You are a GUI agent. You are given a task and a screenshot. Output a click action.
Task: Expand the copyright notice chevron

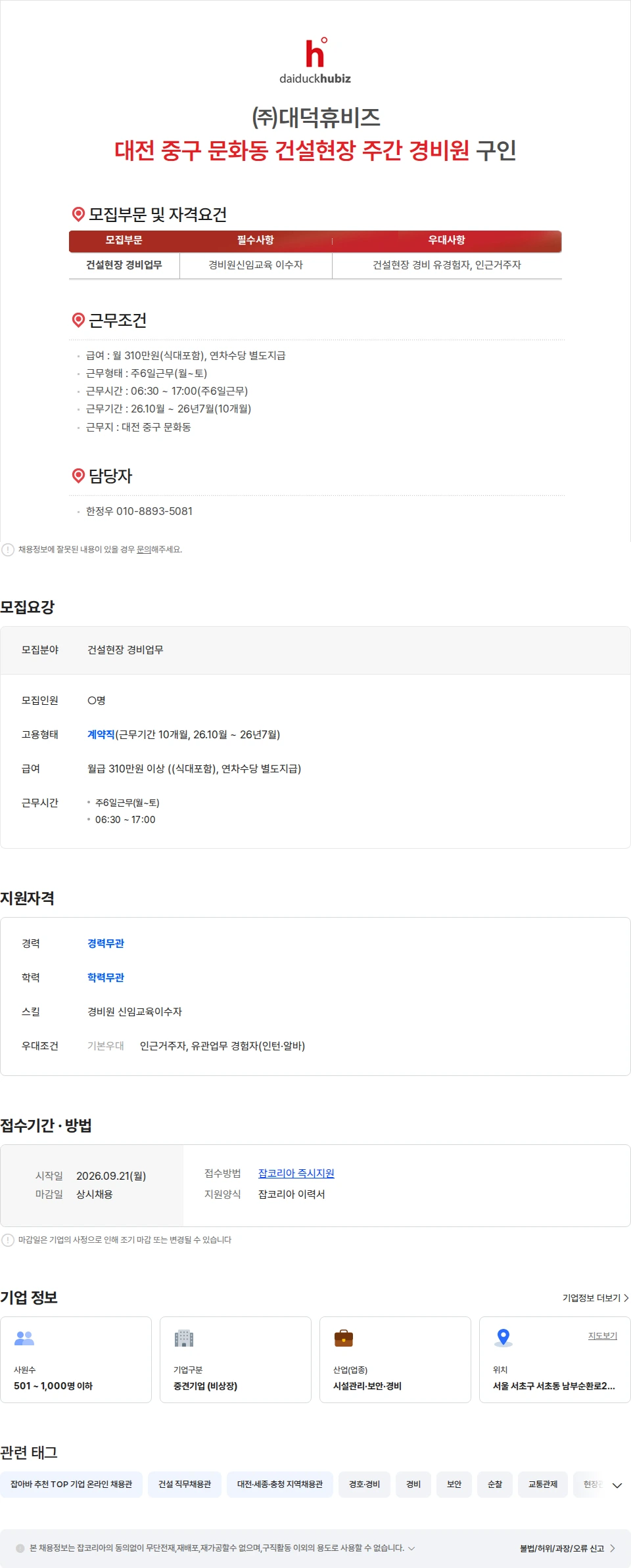[411, 1548]
